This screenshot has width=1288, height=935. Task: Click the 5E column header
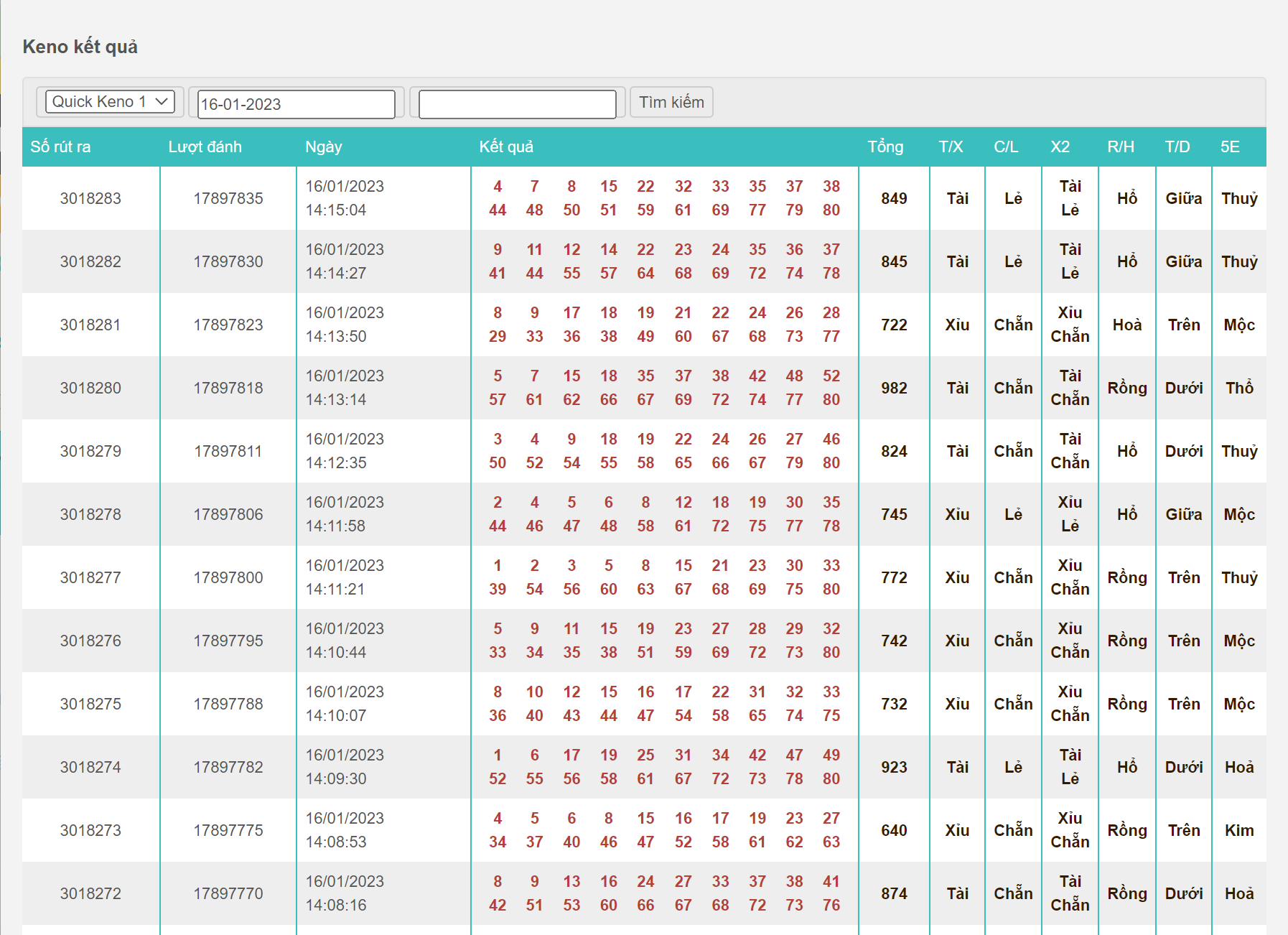(1230, 147)
